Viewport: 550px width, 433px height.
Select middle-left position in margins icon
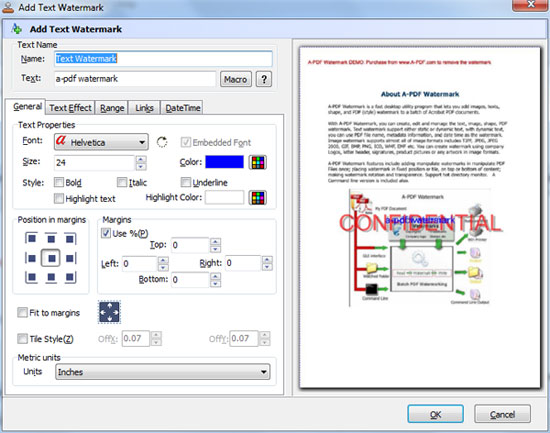pos(31,258)
